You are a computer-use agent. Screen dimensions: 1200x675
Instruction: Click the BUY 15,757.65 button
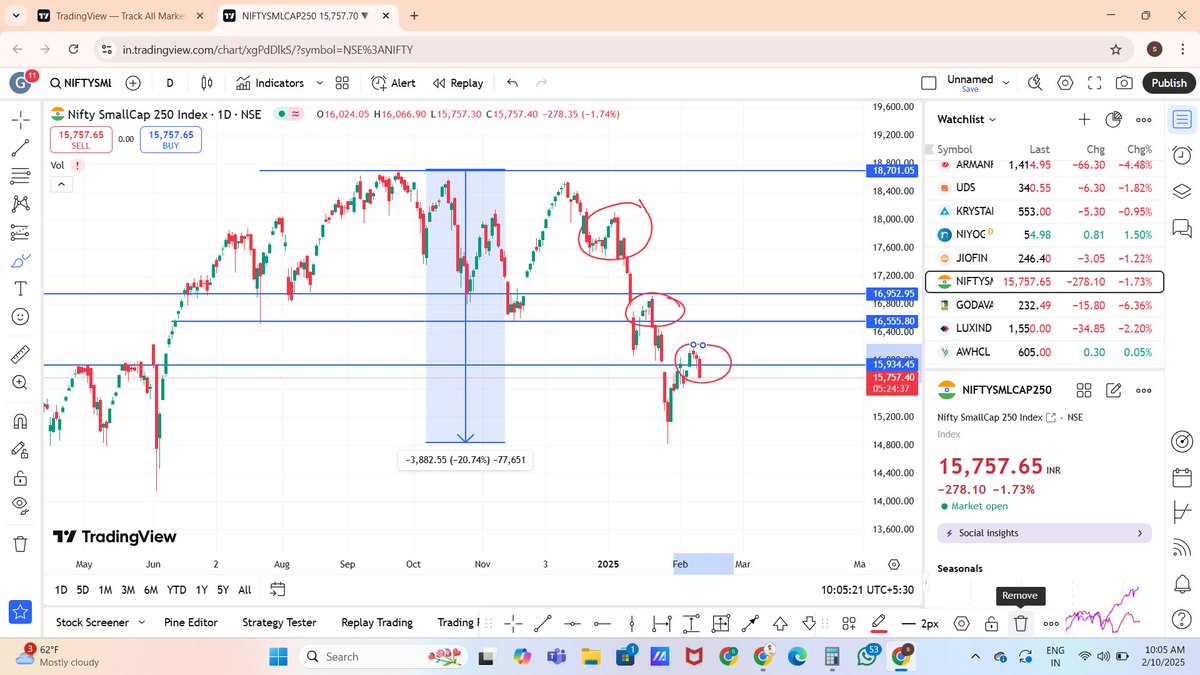[171, 139]
